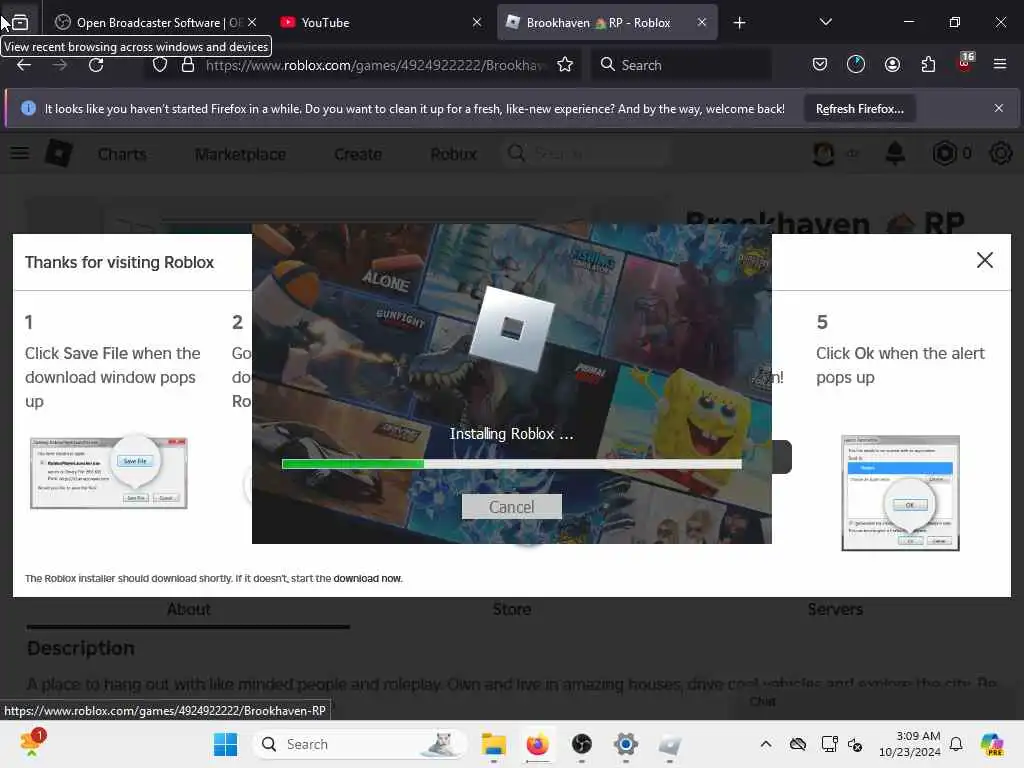Open OBS Studio from taskbar
Viewport: 1024px width, 768px height.
click(581, 744)
